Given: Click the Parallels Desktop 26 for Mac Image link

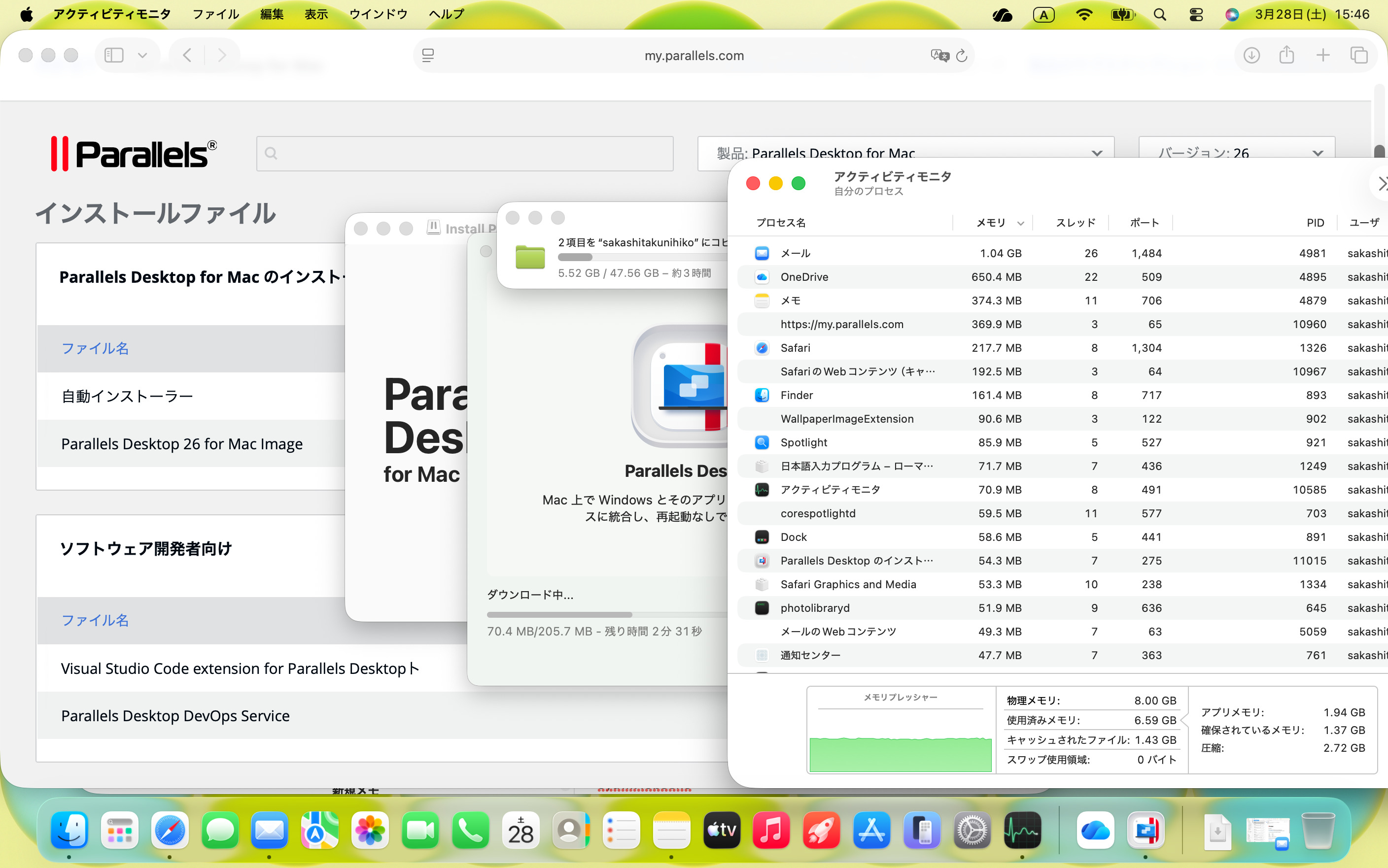Looking at the screenshot, I should (x=181, y=444).
